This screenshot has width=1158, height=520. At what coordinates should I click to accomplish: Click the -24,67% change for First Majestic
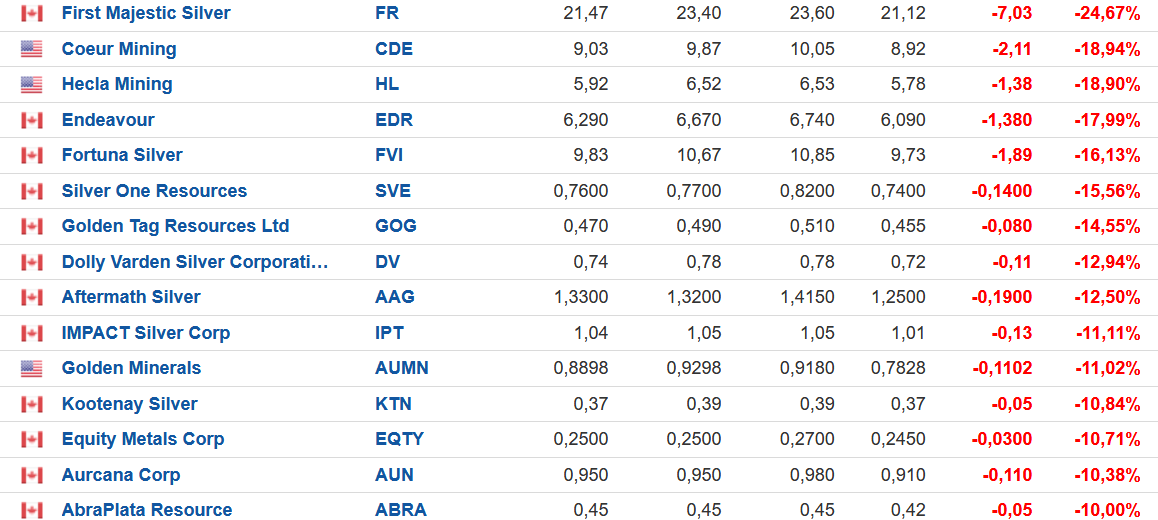click(x=1107, y=14)
